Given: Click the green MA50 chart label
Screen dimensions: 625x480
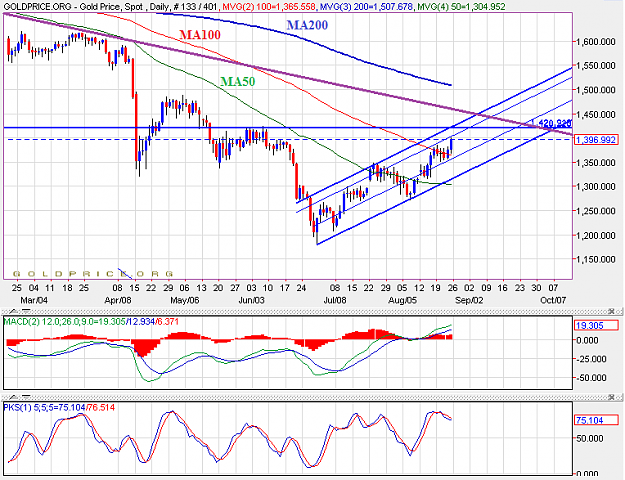Looking at the screenshot, I should click(238, 82).
